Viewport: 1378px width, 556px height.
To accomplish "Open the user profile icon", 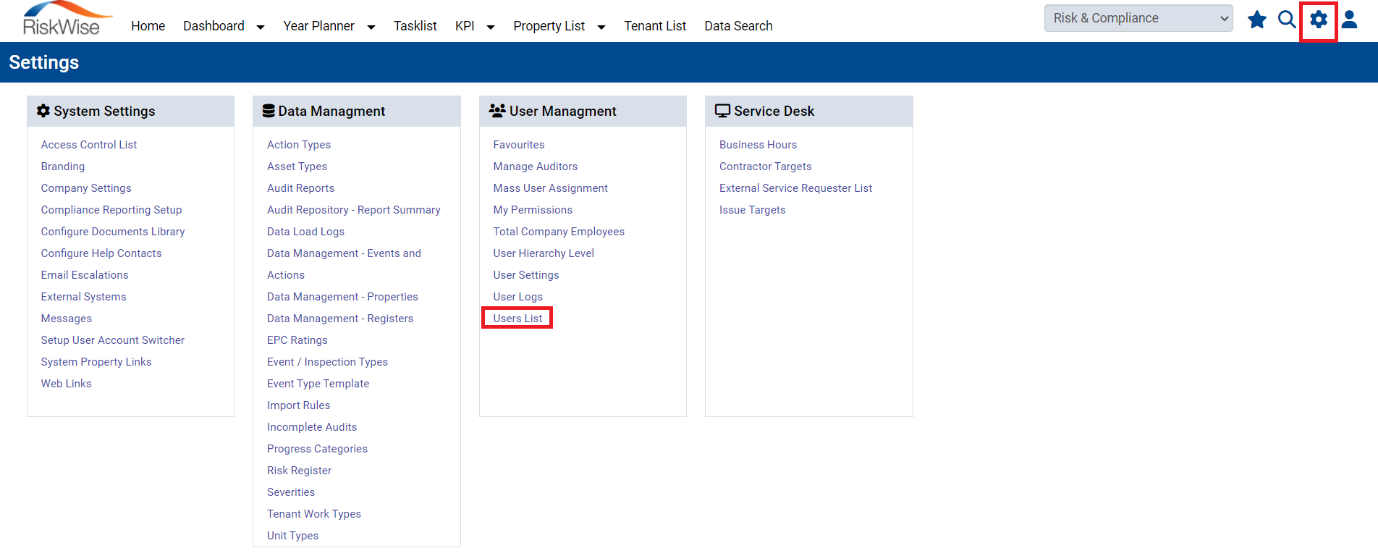I will point(1349,19).
